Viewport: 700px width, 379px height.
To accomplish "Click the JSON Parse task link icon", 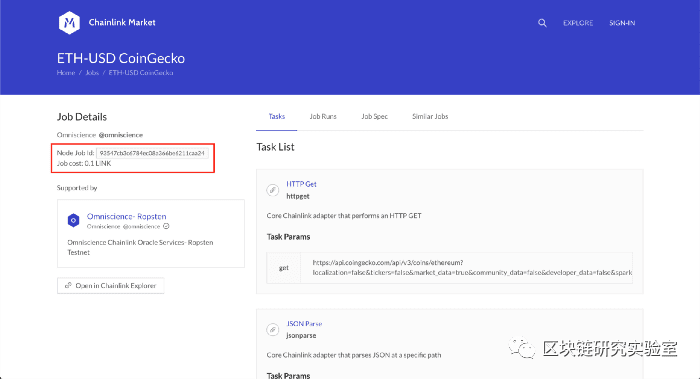I will click(x=273, y=329).
